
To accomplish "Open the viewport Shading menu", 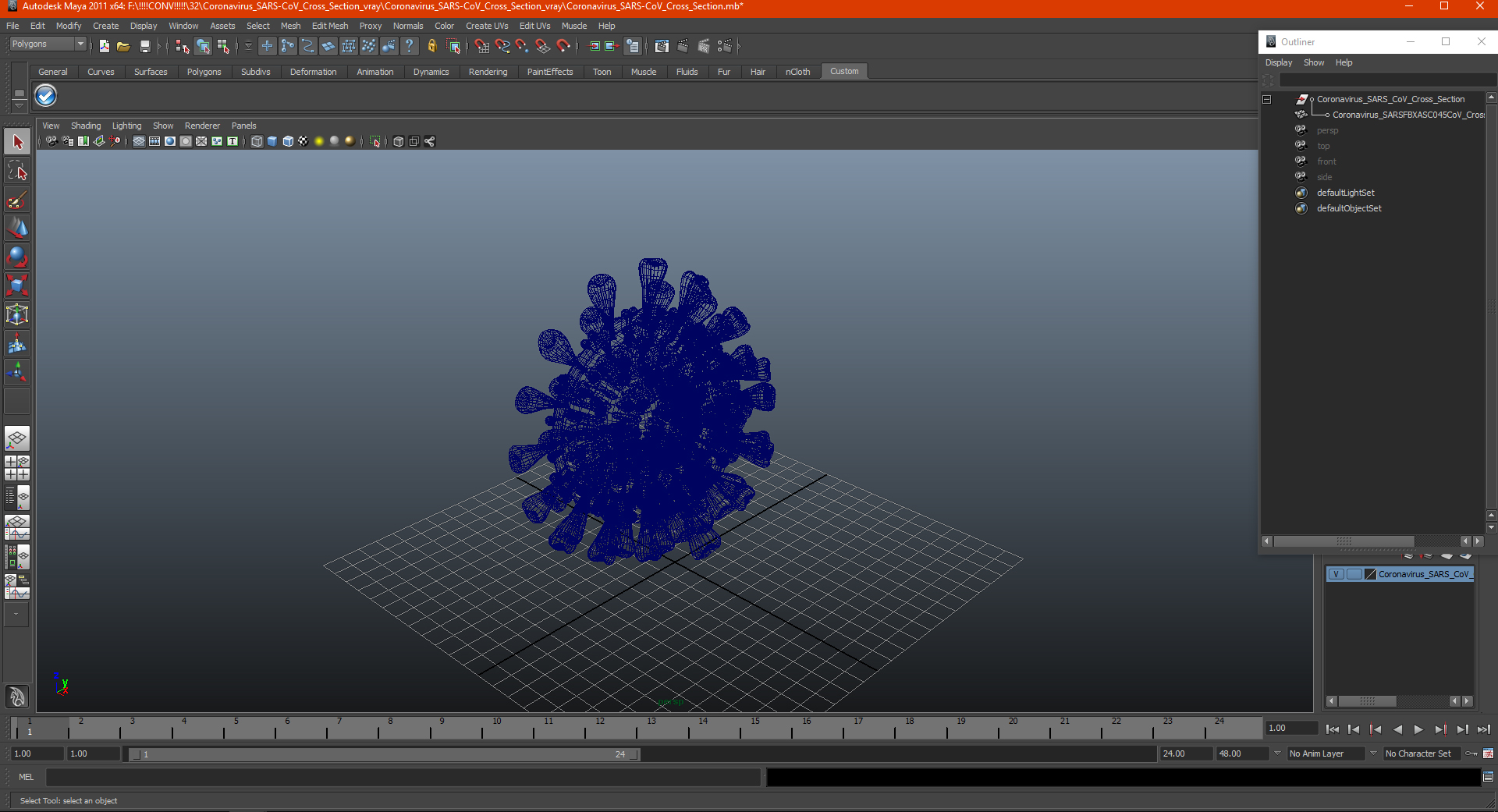I will [x=86, y=126].
